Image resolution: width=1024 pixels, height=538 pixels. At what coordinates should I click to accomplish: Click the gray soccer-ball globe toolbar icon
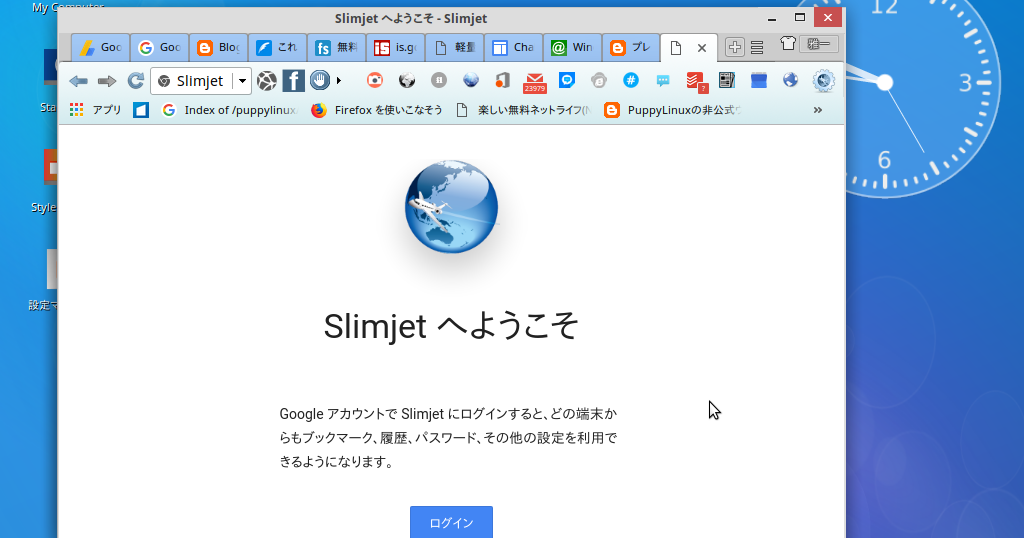(x=266, y=81)
